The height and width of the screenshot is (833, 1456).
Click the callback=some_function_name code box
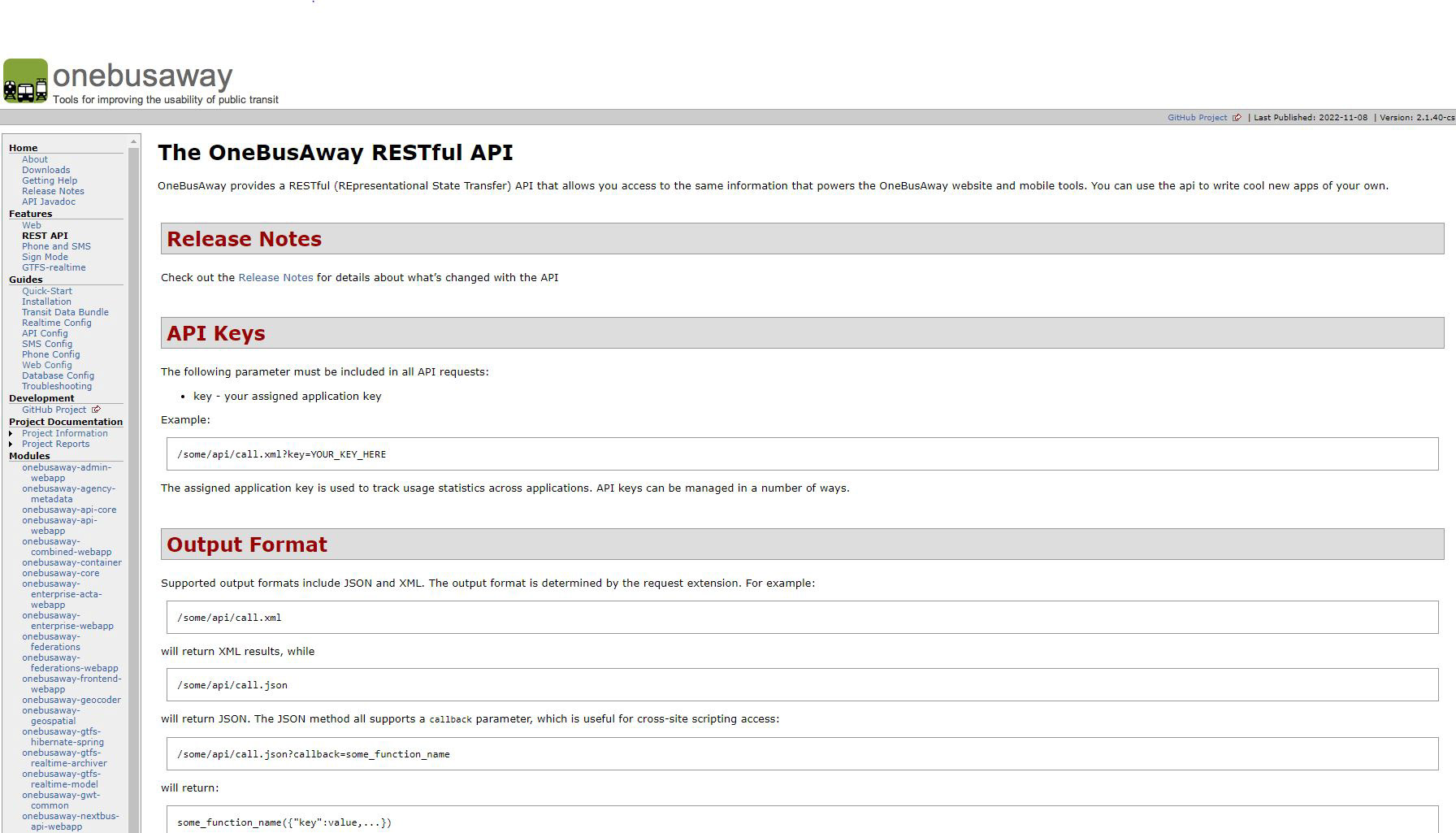click(802, 753)
